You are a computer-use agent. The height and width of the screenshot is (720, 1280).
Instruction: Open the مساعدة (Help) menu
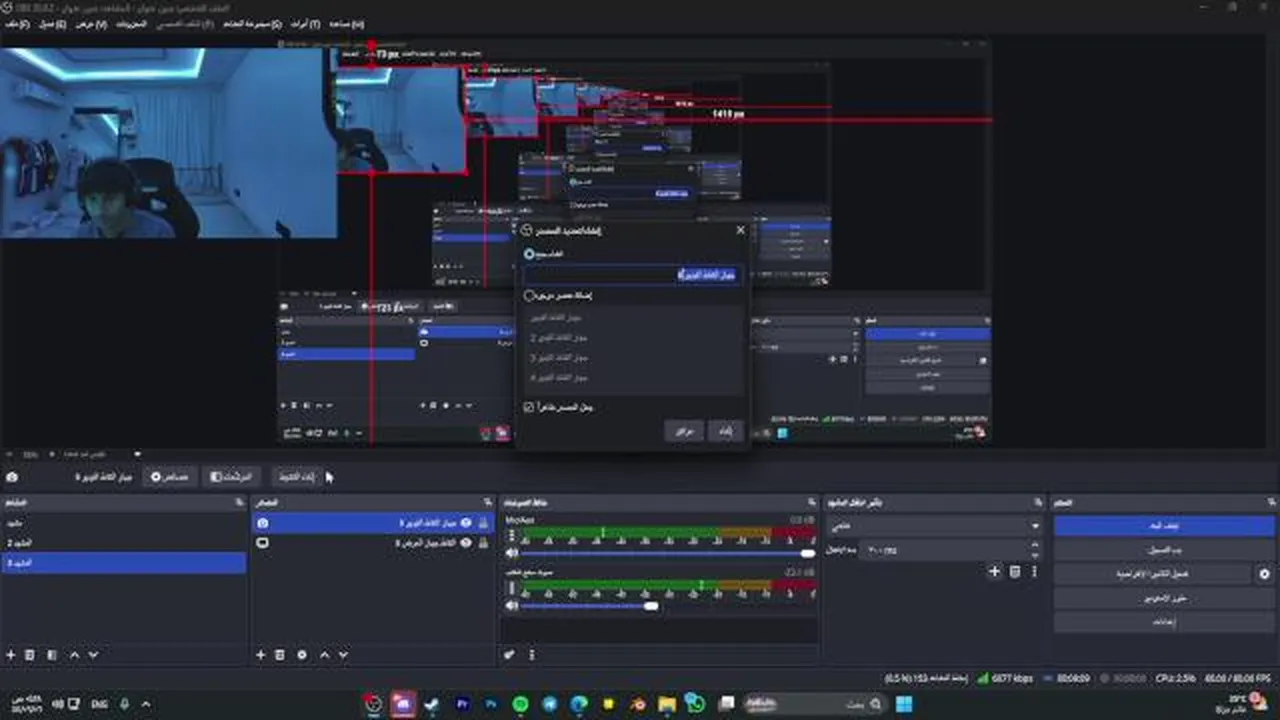tap(346, 24)
